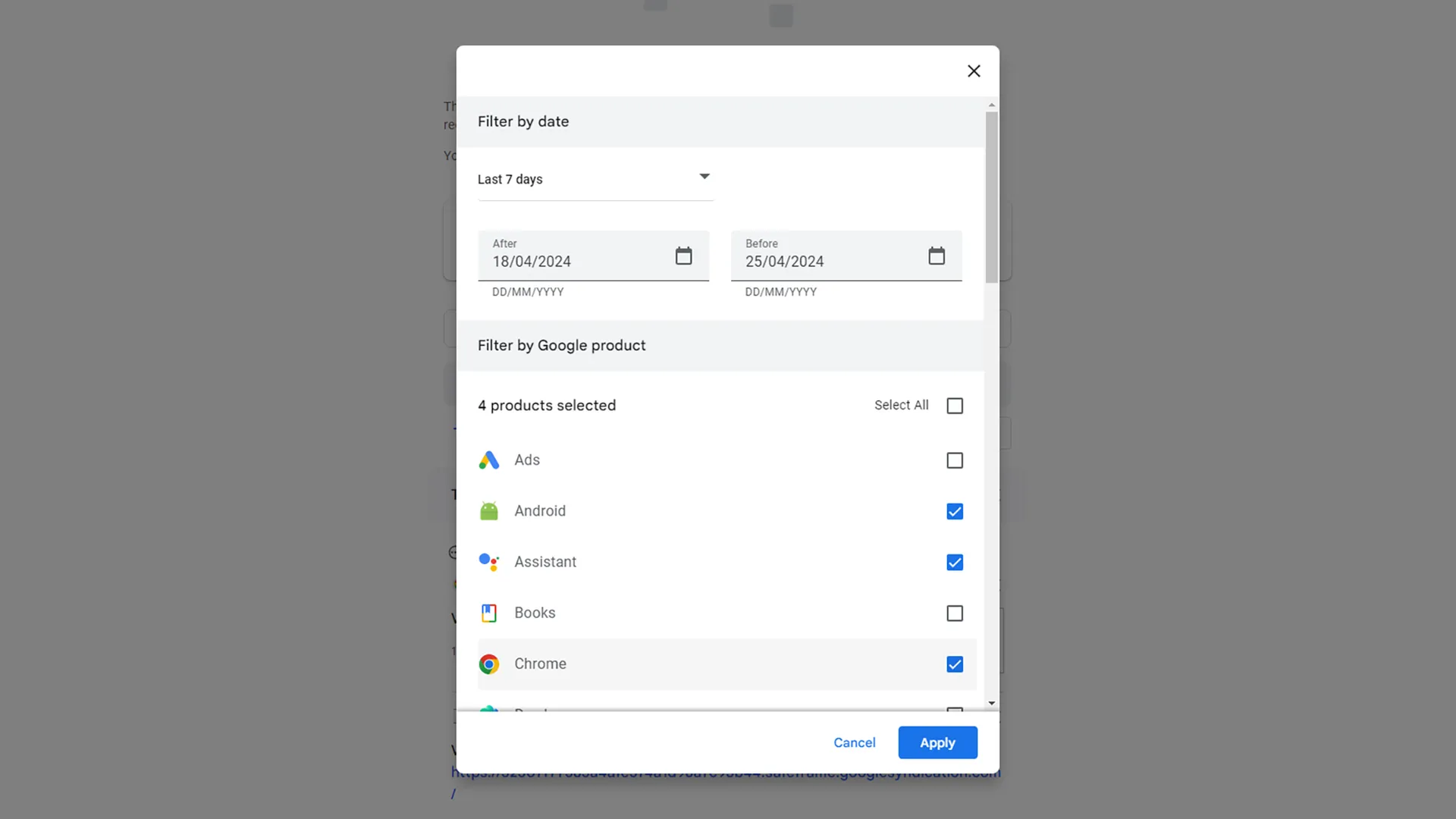The height and width of the screenshot is (819, 1456).
Task: Uncheck the Chrome product checkbox
Action: point(955,663)
